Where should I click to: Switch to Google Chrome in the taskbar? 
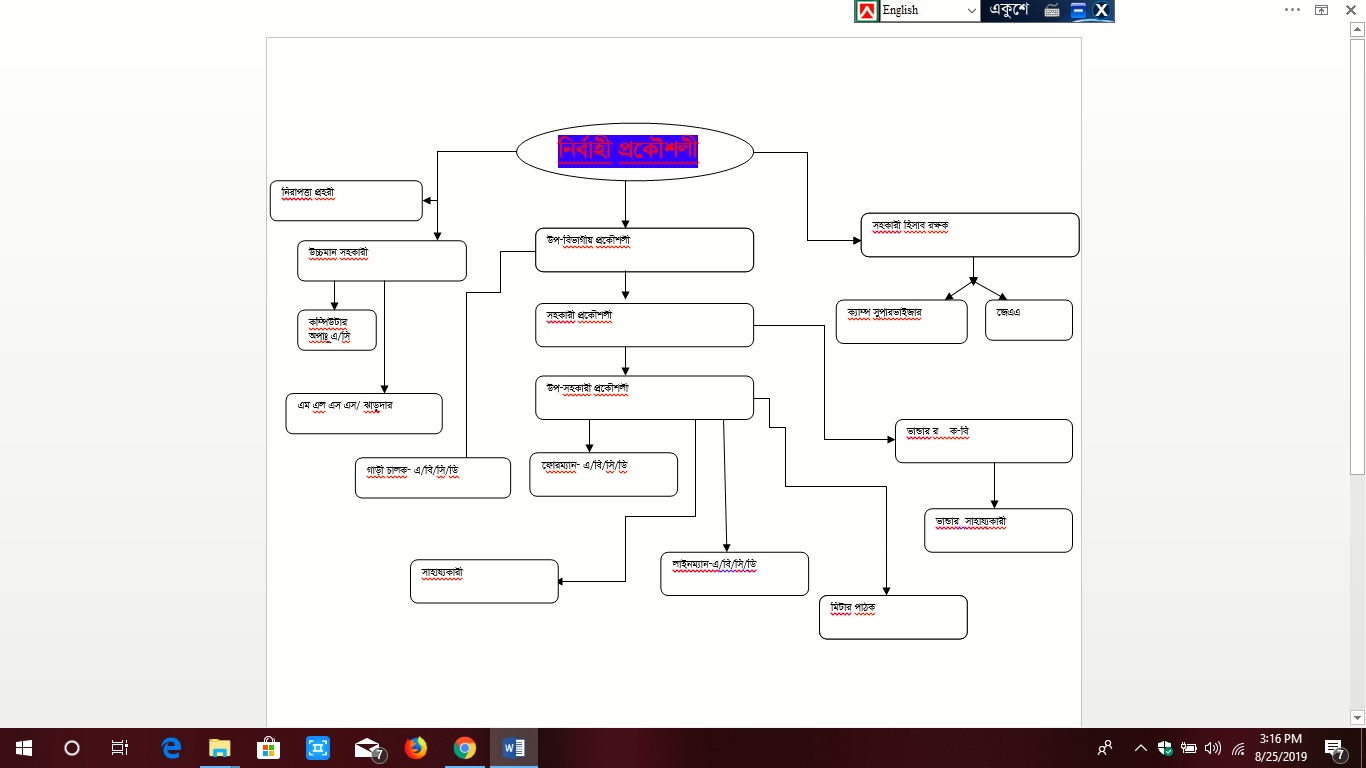tap(464, 748)
